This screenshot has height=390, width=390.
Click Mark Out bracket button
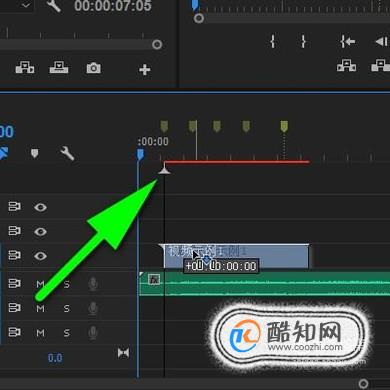coord(303,41)
